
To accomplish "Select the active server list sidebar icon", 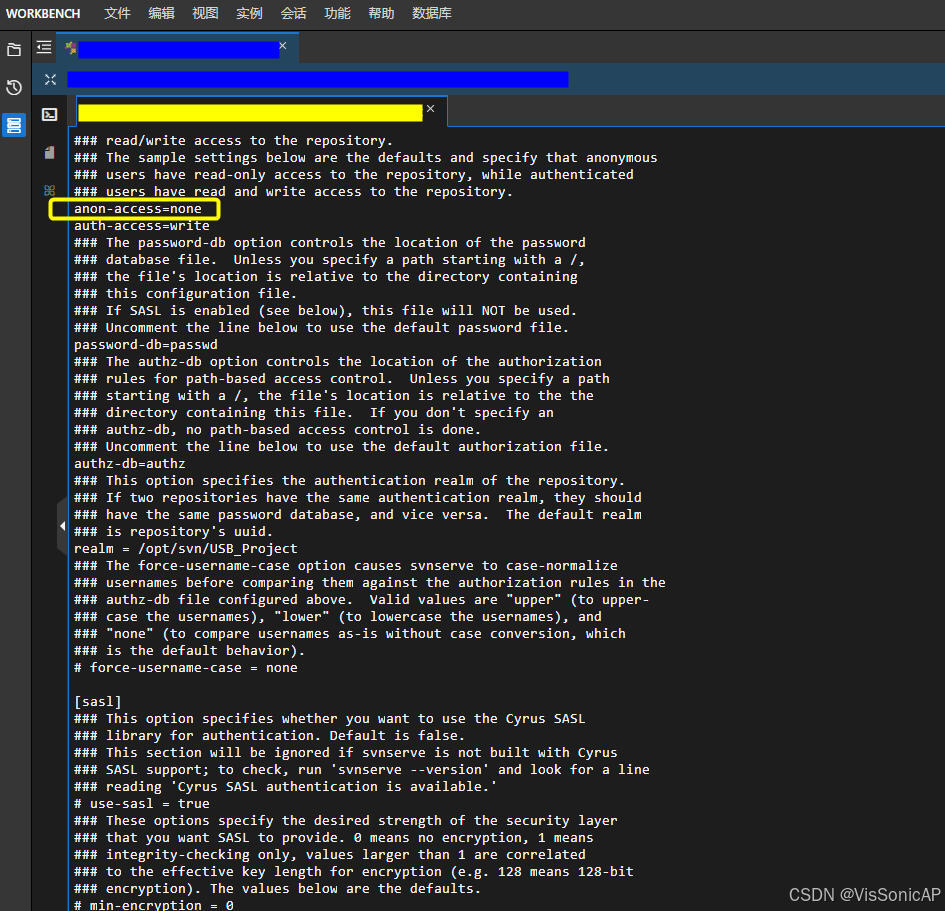I will [14, 125].
